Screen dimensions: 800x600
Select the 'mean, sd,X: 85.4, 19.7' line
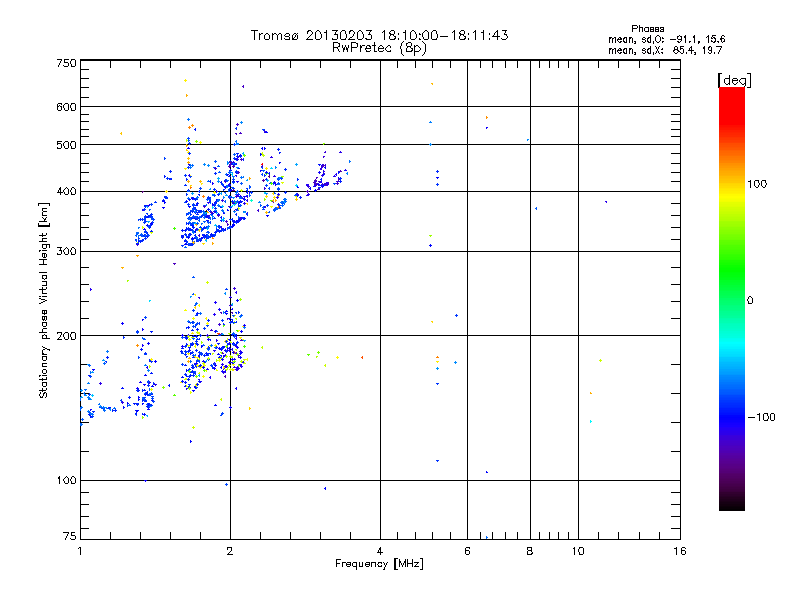point(665,50)
